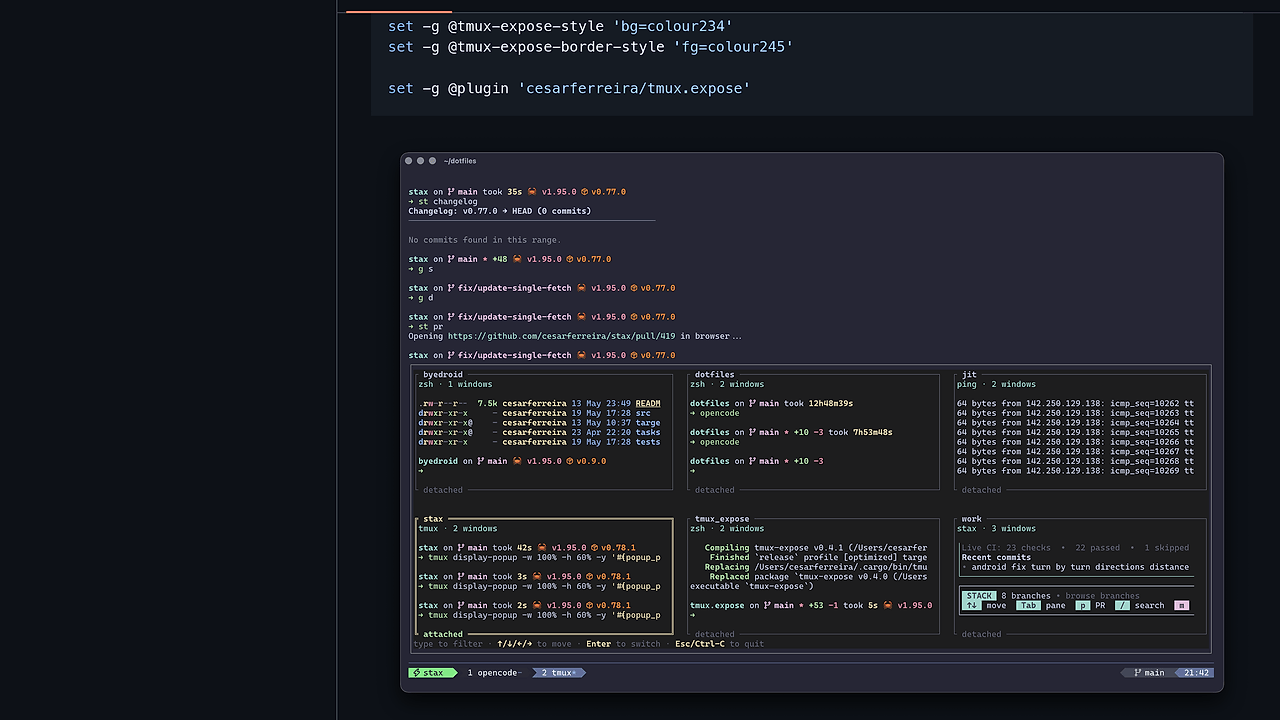Click the 'Tab' key hint in work pane
The width and height of the screenshot is (1280, 720).
coord(1028,605)
